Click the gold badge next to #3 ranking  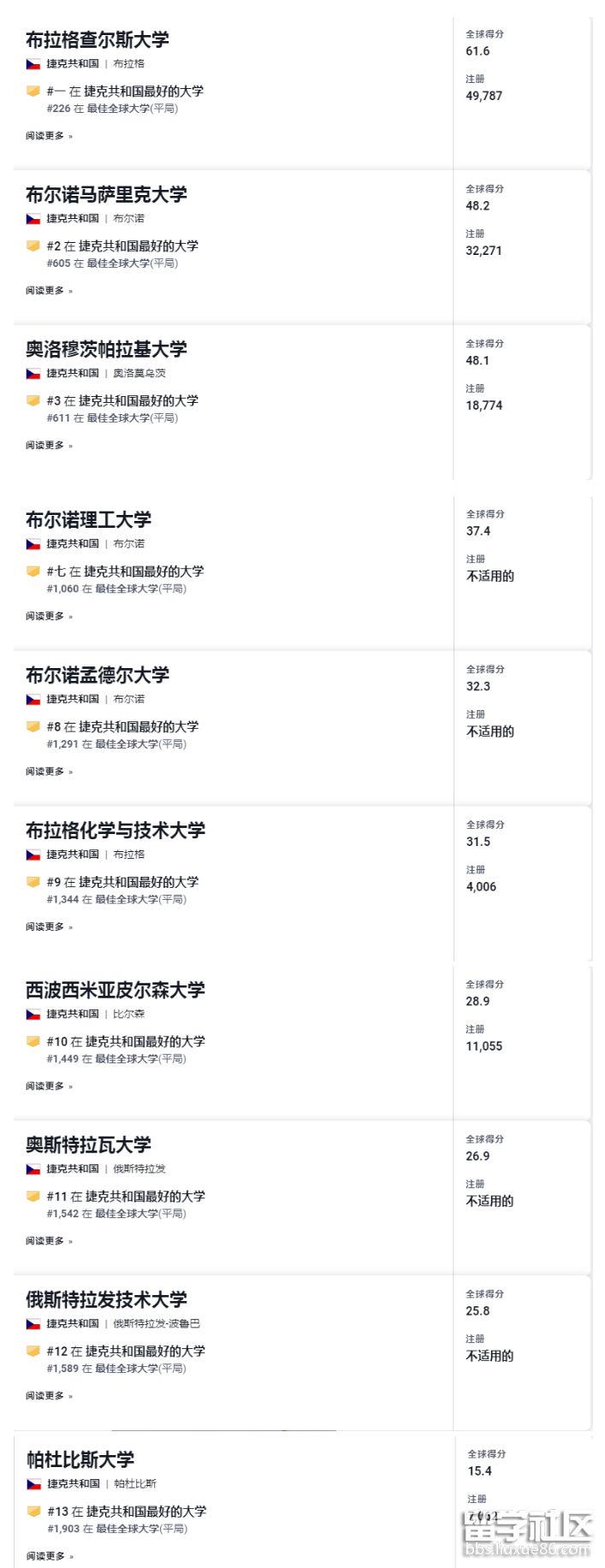point(33,400)
